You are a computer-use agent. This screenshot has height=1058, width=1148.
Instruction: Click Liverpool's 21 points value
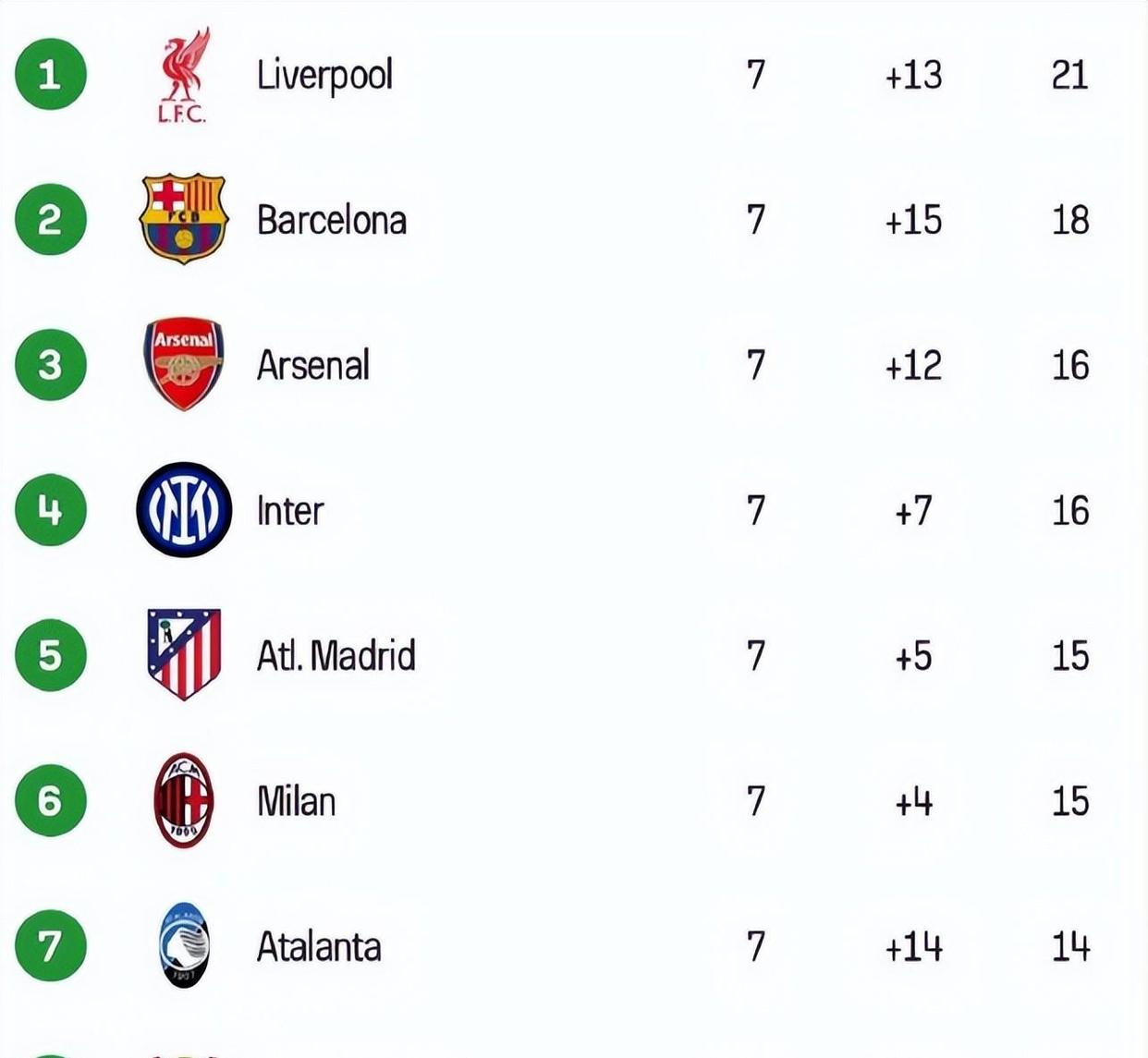1070,75
